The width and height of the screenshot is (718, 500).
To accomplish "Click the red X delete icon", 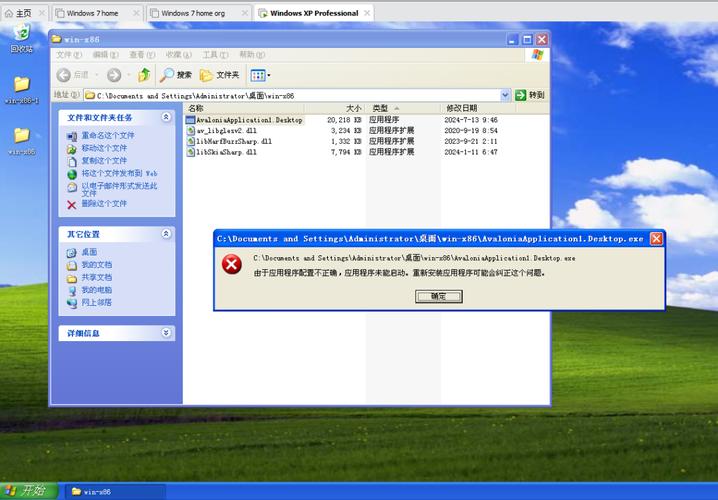I will [71, 205].
